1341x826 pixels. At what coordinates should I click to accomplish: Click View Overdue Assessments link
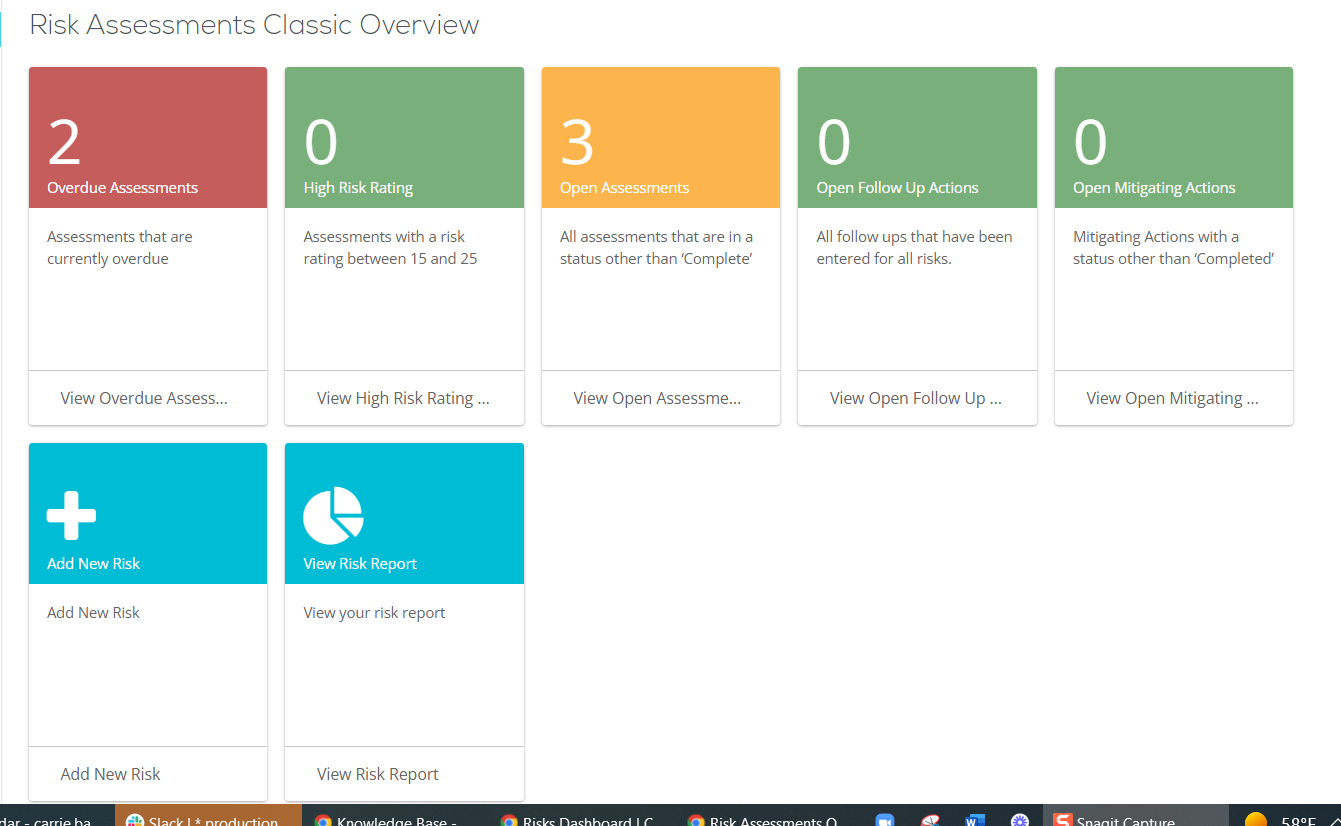(x=145, y=398)
